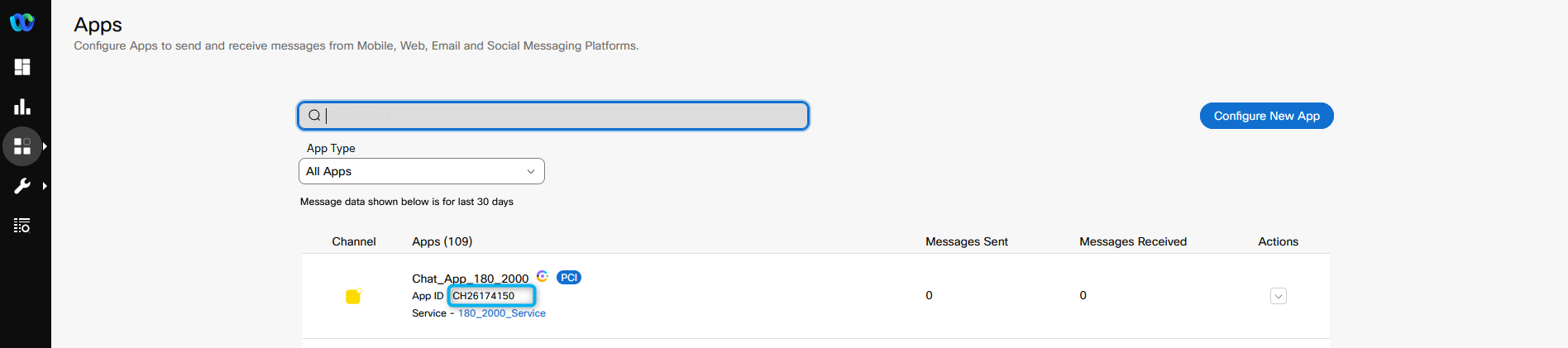Screen dimensions: 1568x348
Task: Open the Logs list icon in the sidebar
Action: click(22, 226)
